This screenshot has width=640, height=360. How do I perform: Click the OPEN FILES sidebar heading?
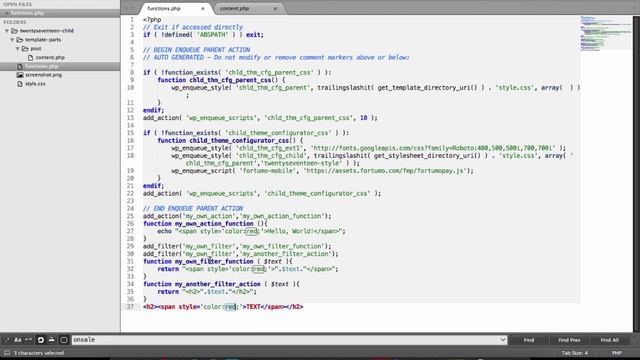tap(18, 4)
